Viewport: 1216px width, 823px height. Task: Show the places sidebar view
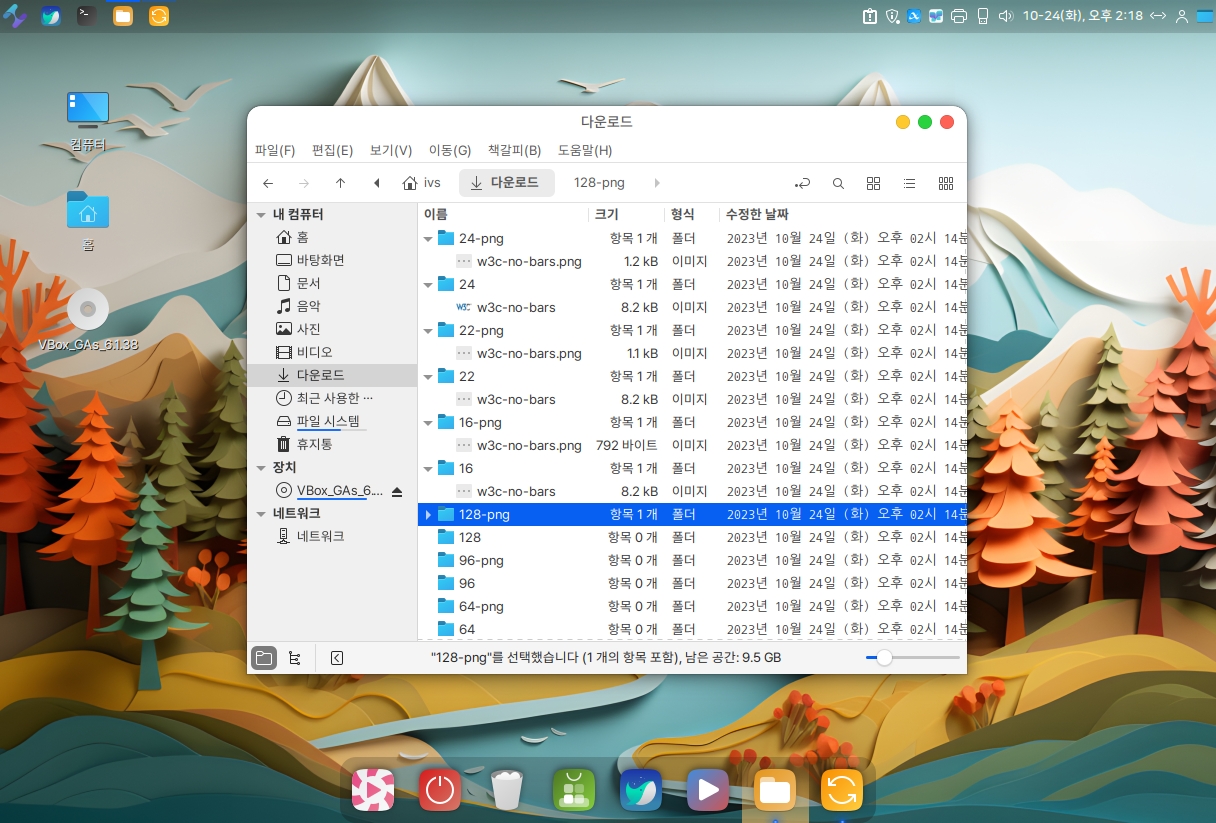[x=264, y=658]
